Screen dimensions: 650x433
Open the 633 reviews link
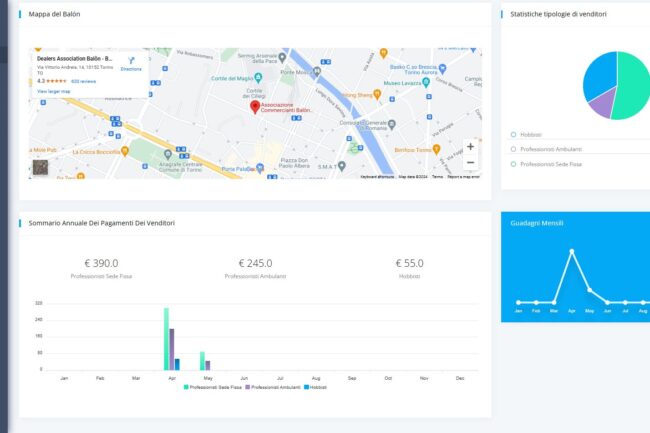(82, 81)
